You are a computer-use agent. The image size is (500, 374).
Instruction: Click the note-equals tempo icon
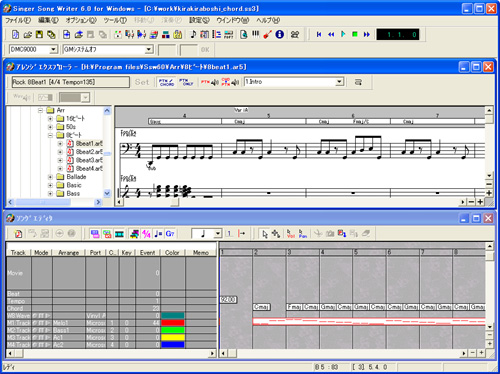158,234
